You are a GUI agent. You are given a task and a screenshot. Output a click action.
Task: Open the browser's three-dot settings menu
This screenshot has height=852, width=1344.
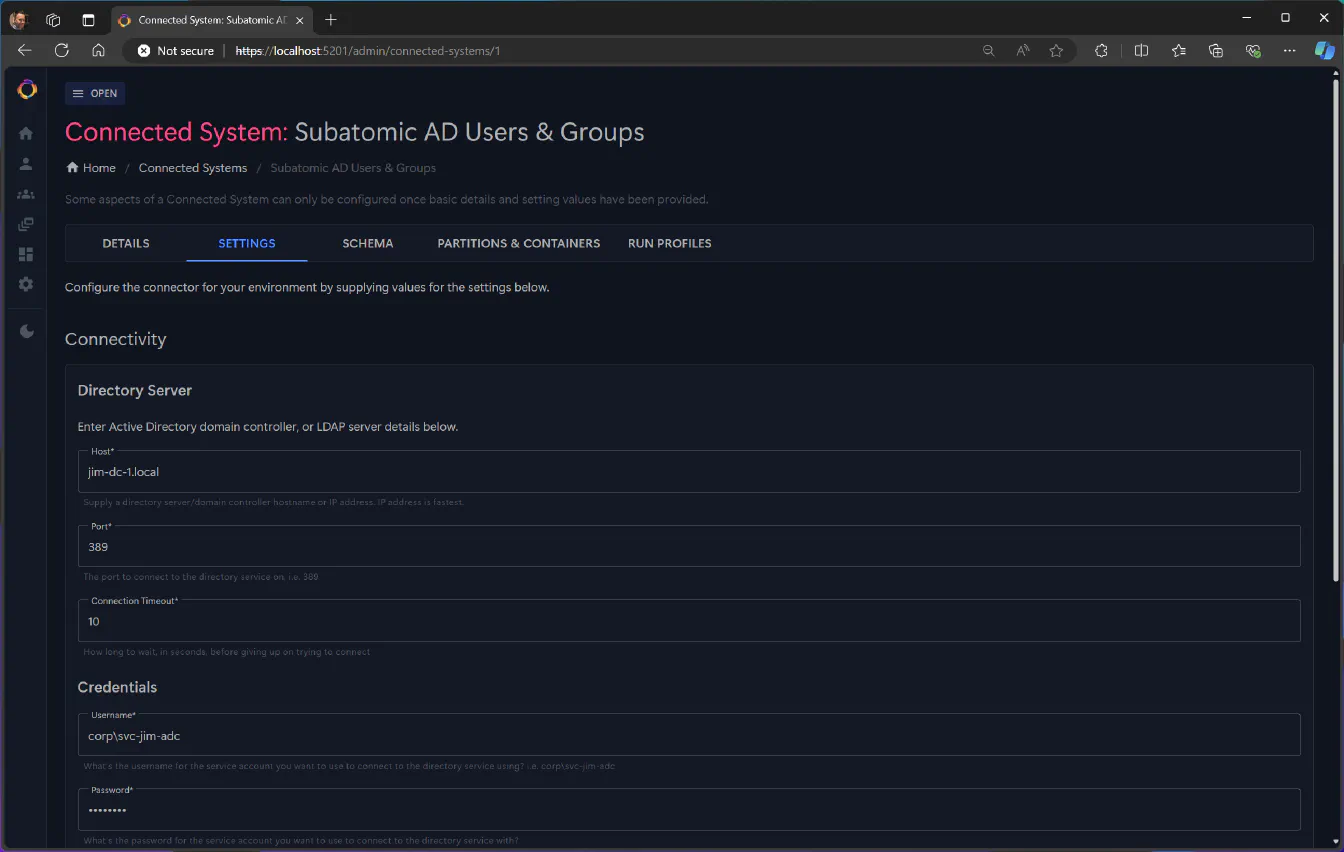click(1289, 51)
